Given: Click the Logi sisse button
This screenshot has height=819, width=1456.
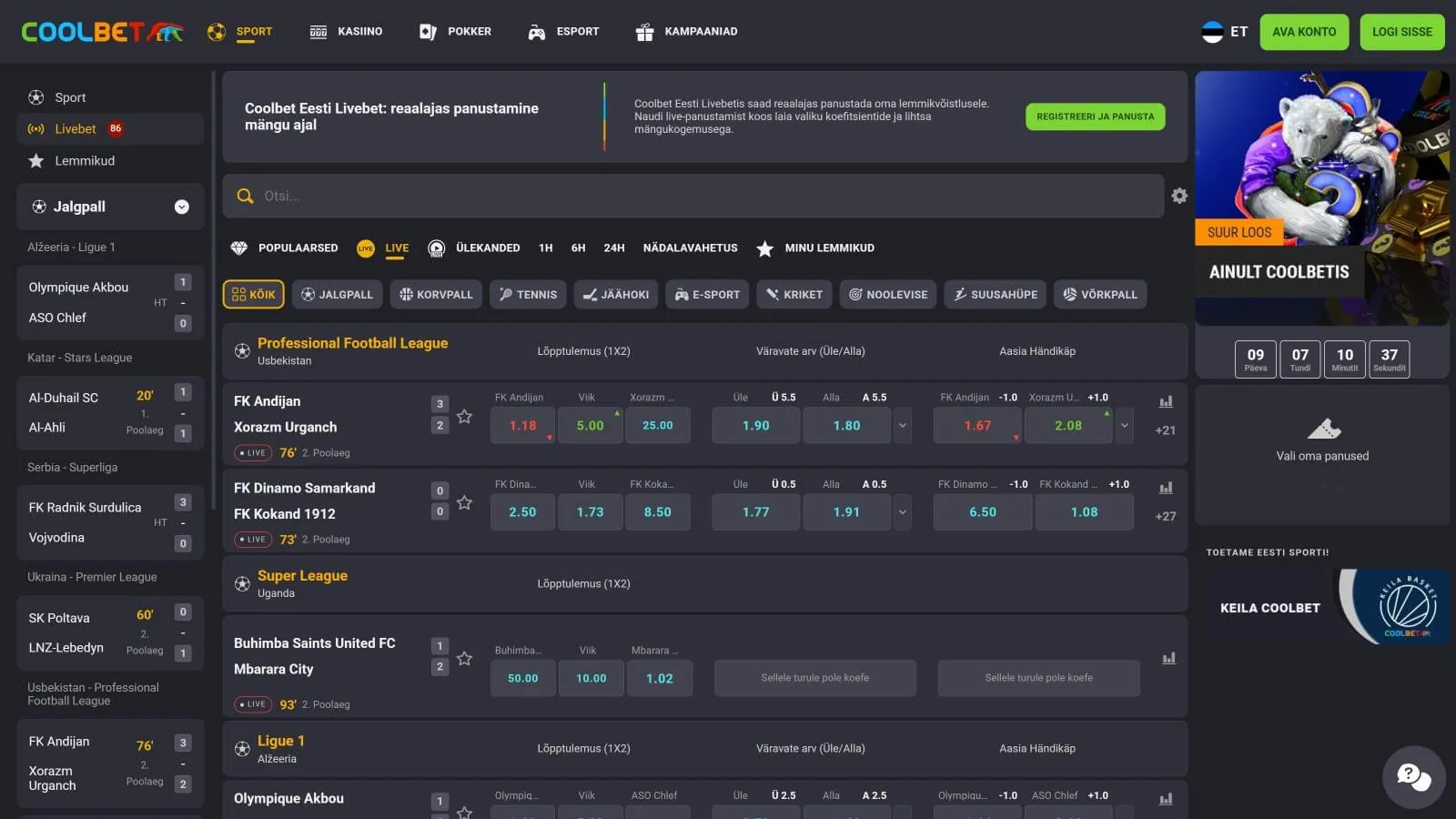Looking at the screenshot, I should click(1401, 32).
